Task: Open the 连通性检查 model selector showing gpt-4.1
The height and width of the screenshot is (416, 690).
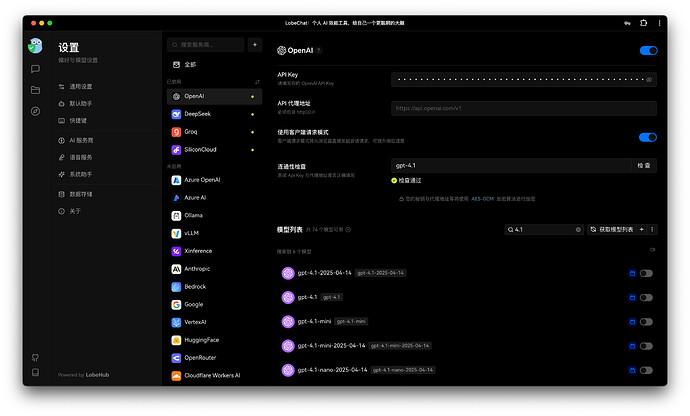Action: [511, 166]
